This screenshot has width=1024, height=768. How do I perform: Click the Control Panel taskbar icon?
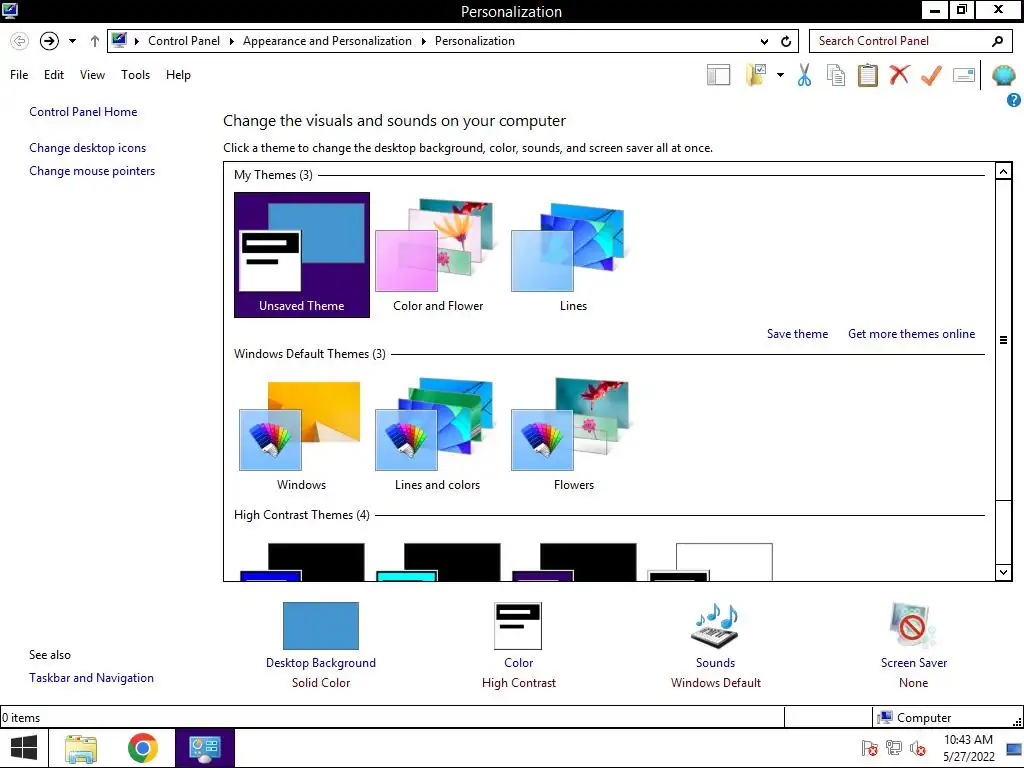[x=204, y=748]
